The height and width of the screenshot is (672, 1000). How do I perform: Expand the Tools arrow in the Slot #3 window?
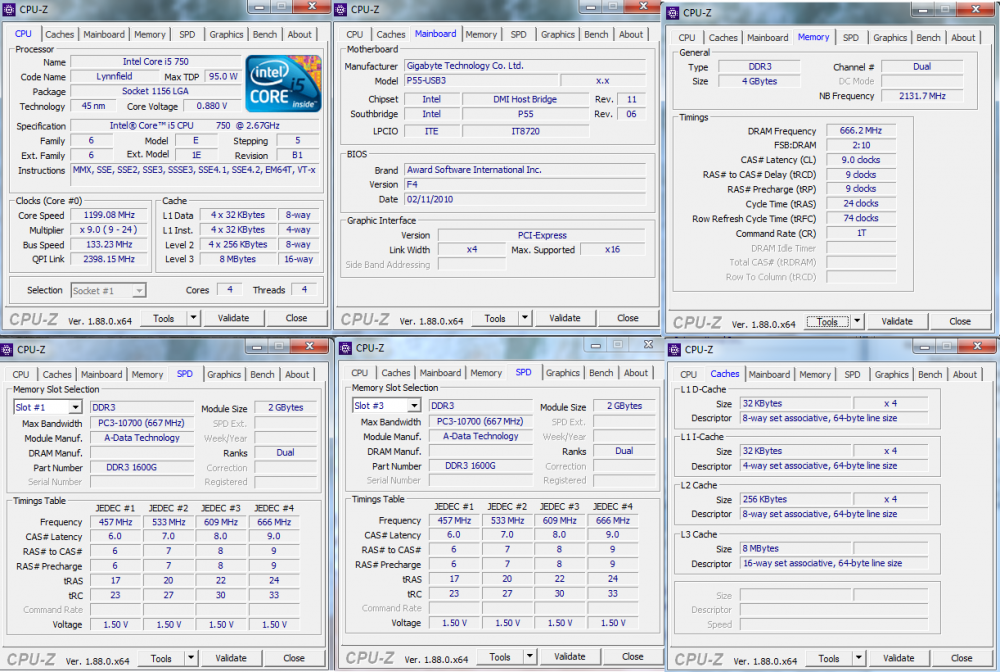(529, 657)
